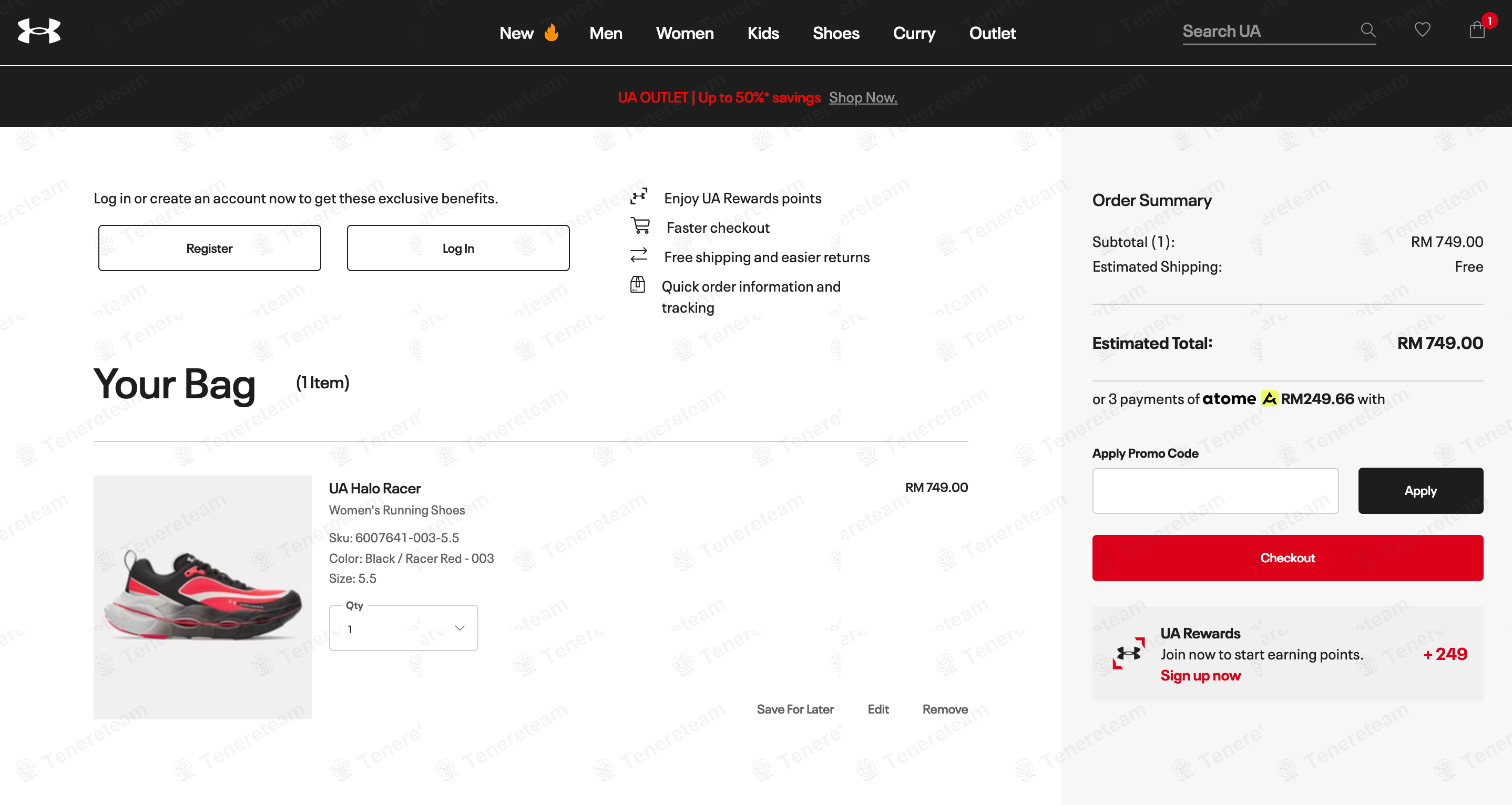Open the Women menu

tap(685, 33)
